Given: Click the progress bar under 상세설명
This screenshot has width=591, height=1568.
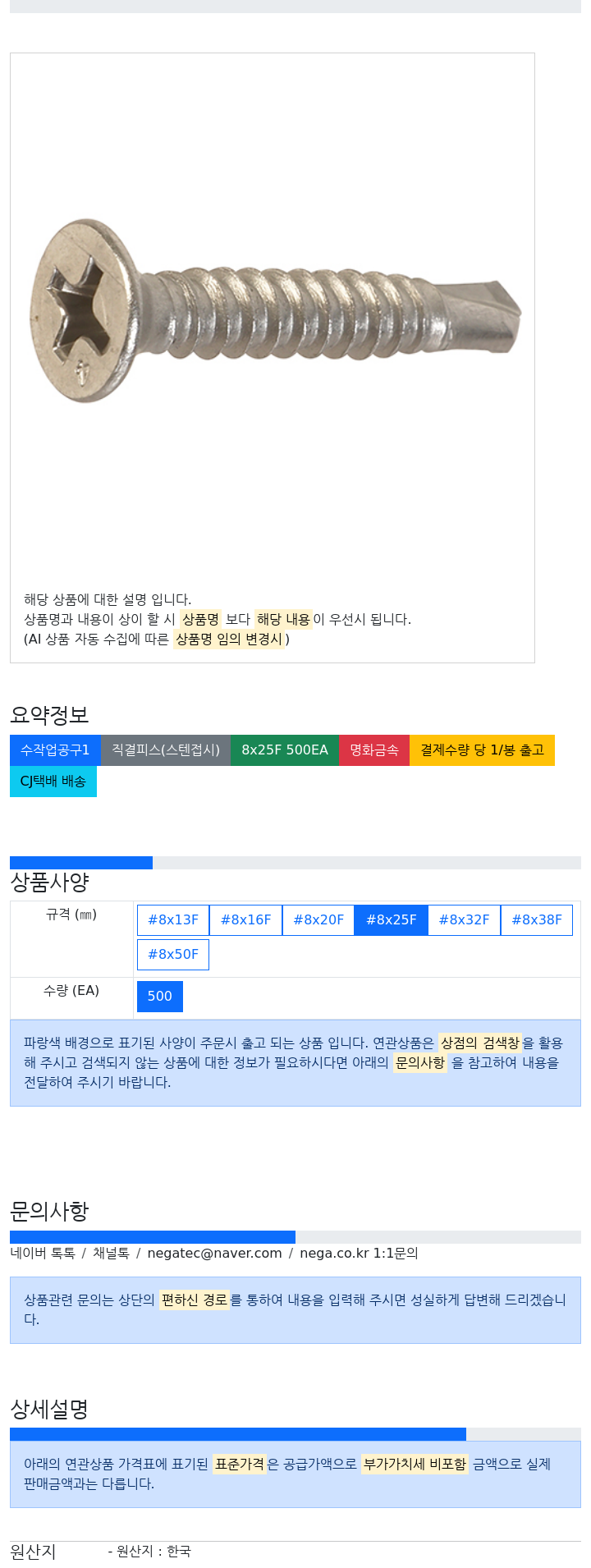Looking at the screenshot, I should tap(295, 1434).
